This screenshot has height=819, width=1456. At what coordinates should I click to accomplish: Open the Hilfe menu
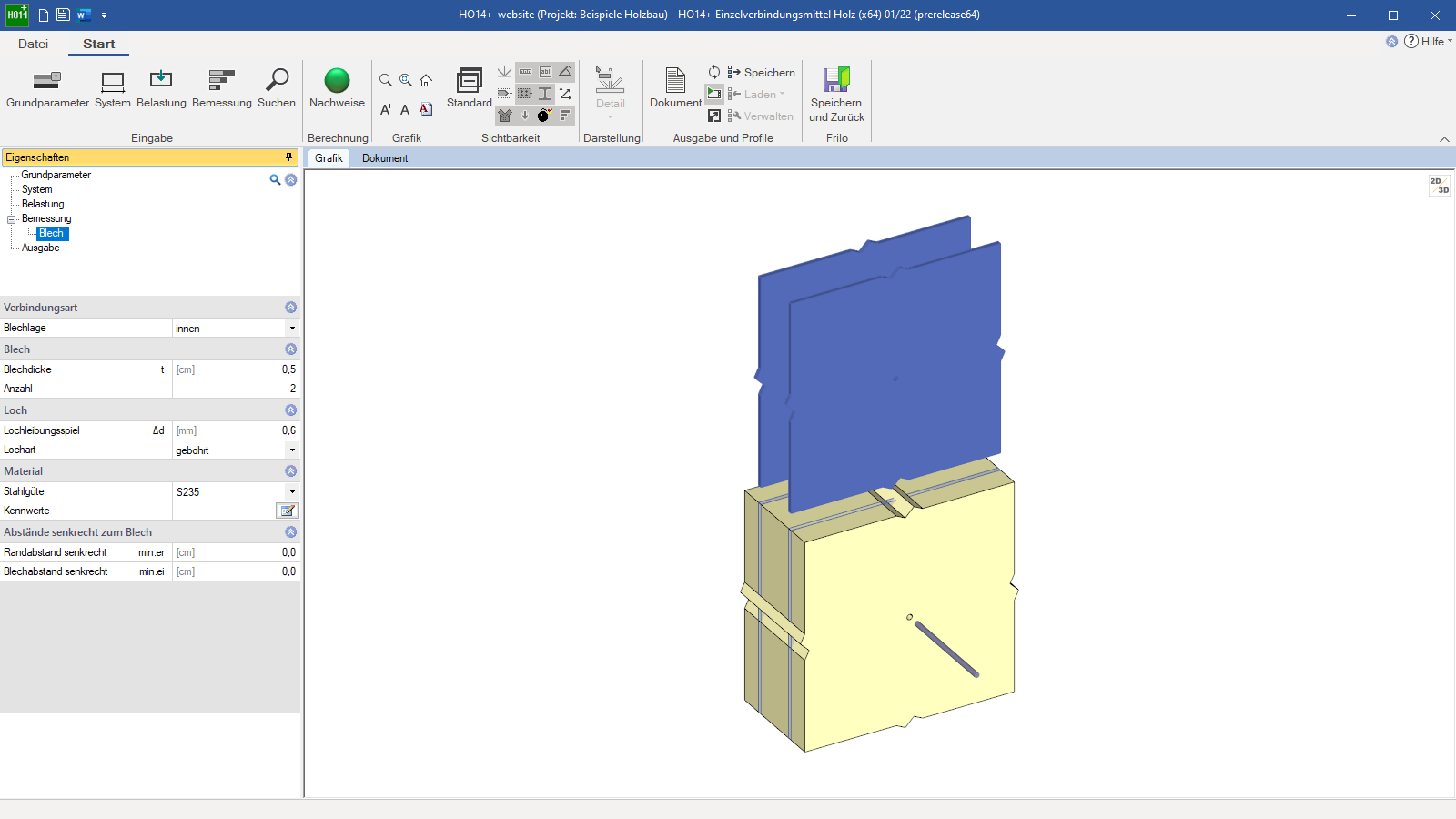(1429, 42)
